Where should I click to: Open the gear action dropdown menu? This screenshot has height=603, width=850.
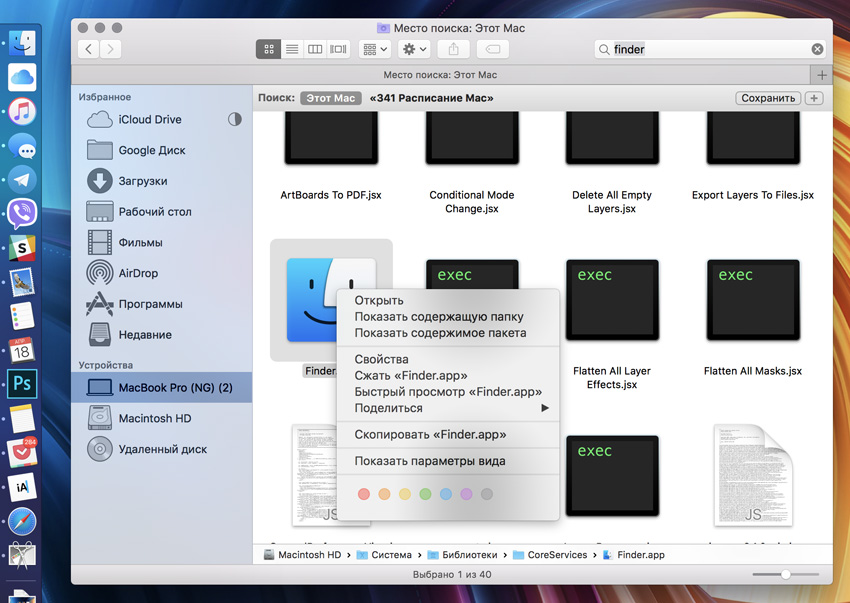tap(413, 49)
